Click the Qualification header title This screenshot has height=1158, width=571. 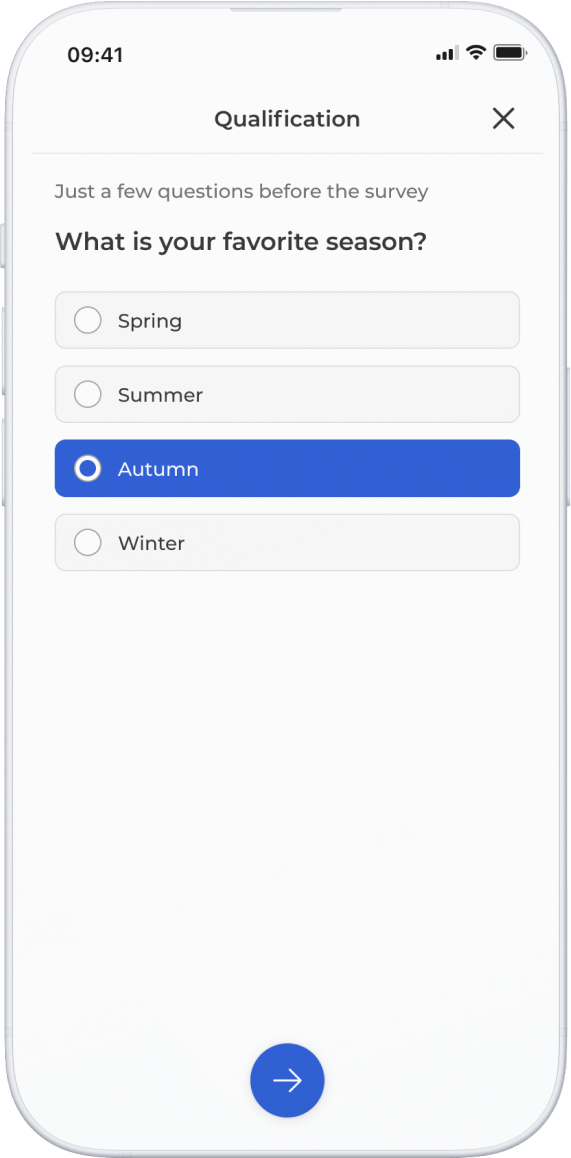tap(287, 119)
